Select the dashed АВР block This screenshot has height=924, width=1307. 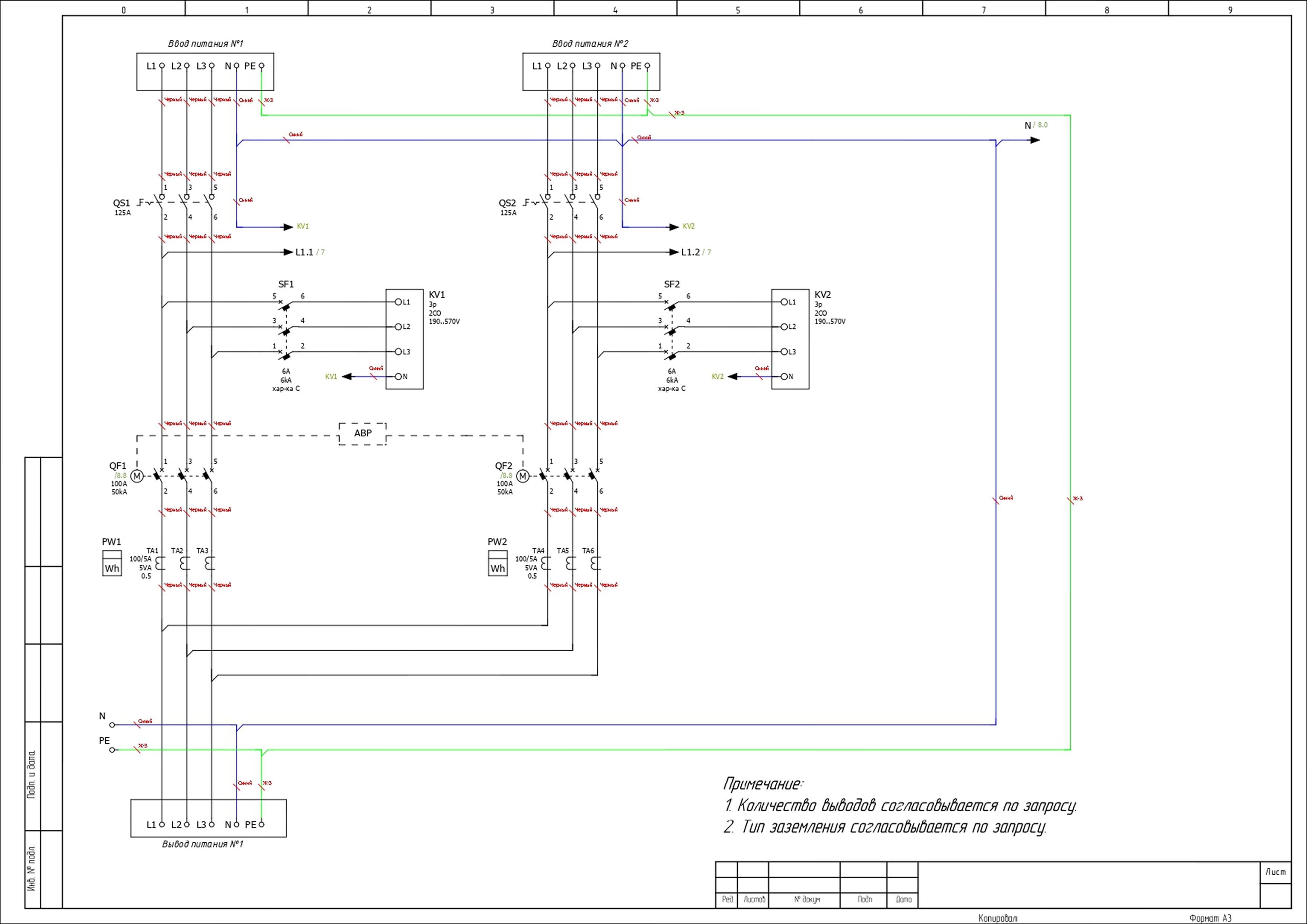(363, 434)
